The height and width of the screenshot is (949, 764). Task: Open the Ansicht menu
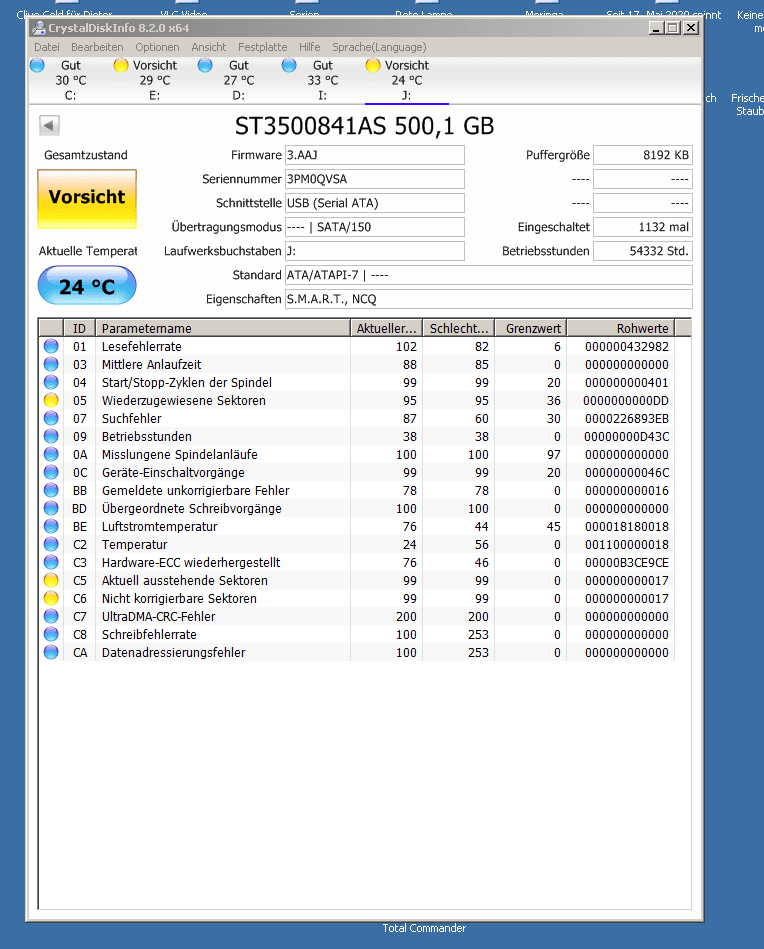(x=208, y=47)
